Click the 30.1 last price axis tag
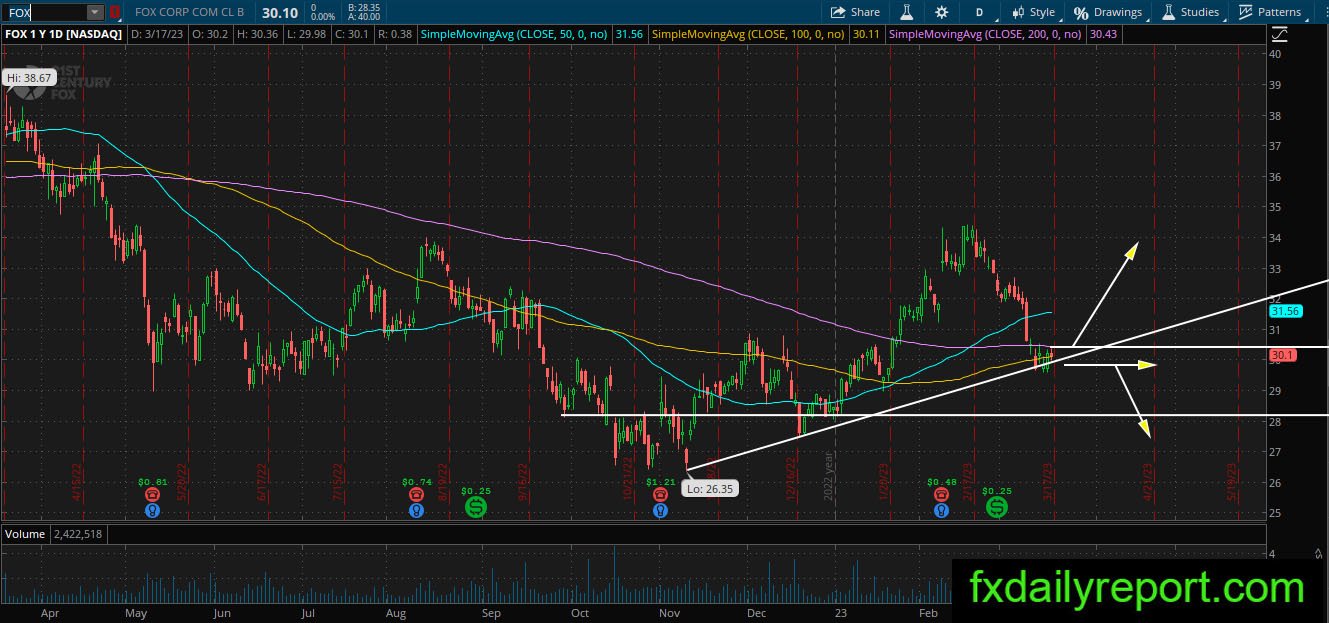1329x623 pixels. point(1284,355)
